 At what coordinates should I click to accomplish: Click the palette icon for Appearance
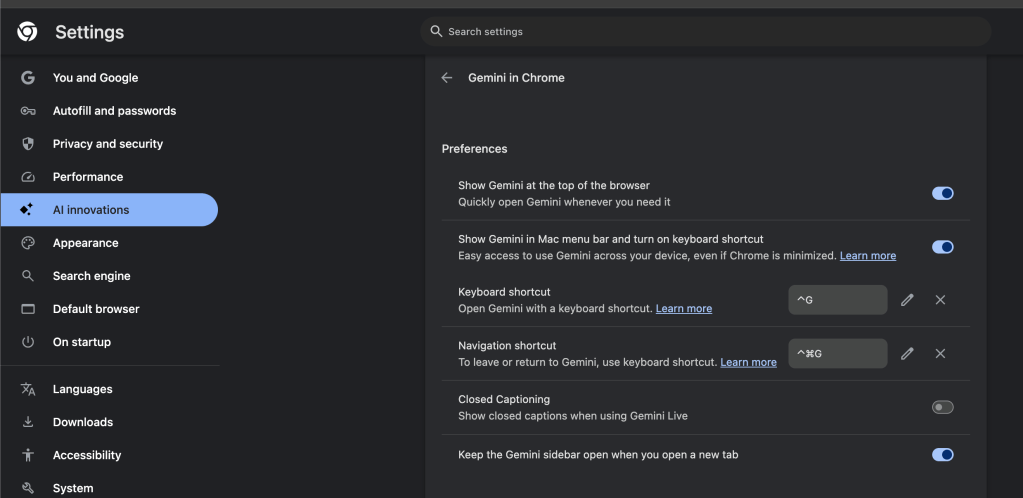[27, 243]
